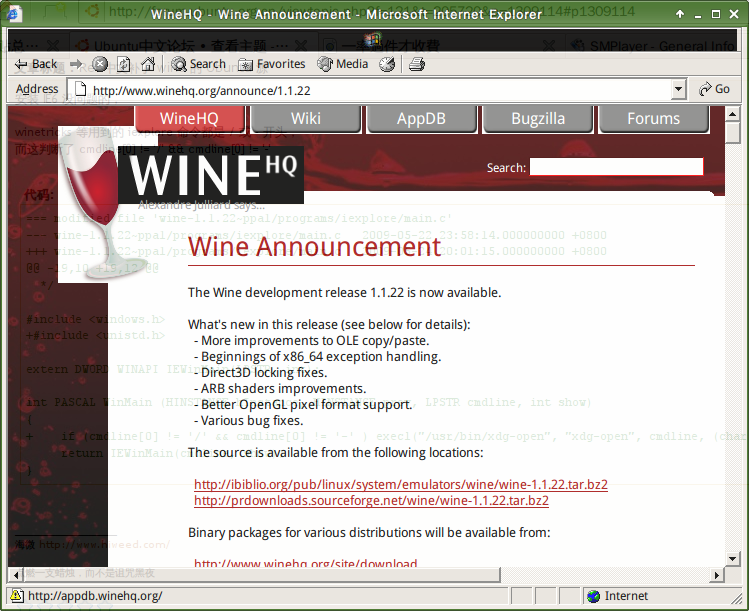Open the Wiki tab
The width and height of the screenshot is (749, 611).
coord(306,118)
